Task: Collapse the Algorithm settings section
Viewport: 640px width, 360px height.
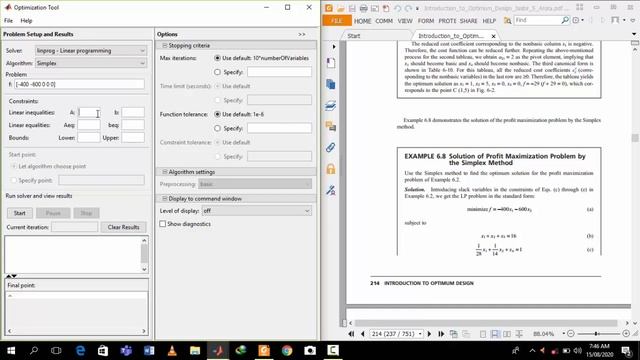Action: [165, 172]
